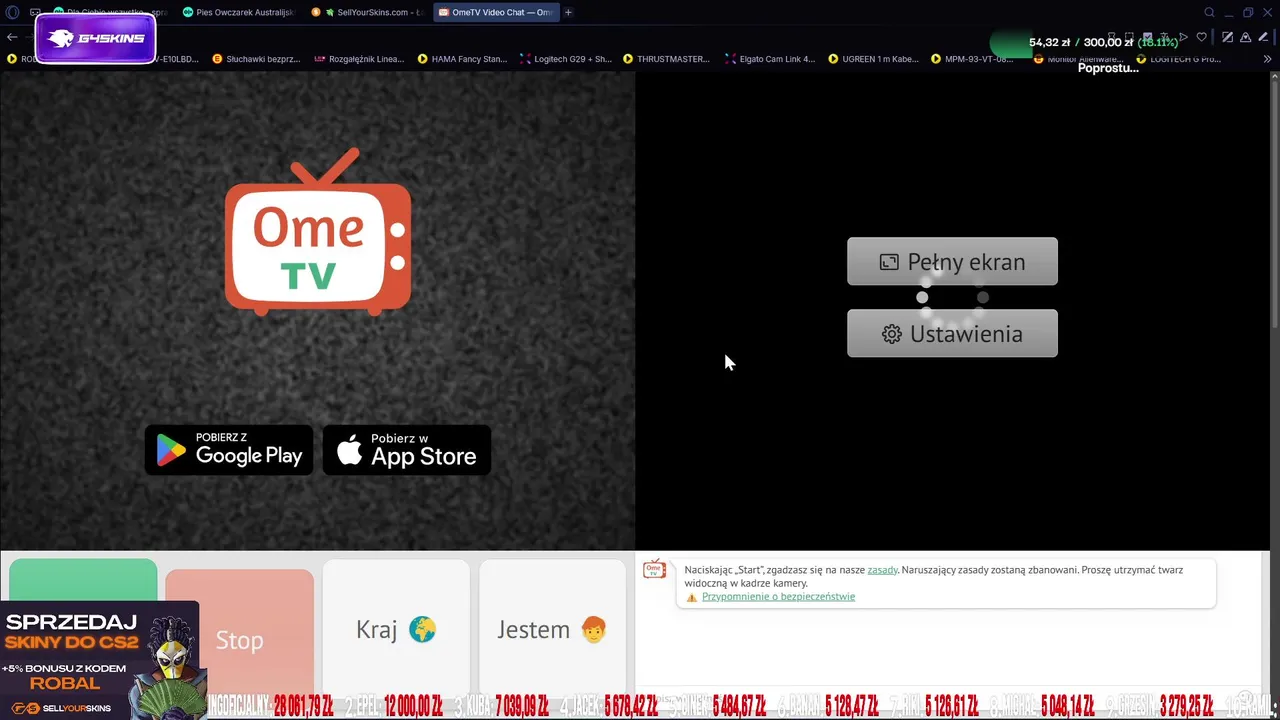Open the tab search magnifier icon

tap(1209, 12)
